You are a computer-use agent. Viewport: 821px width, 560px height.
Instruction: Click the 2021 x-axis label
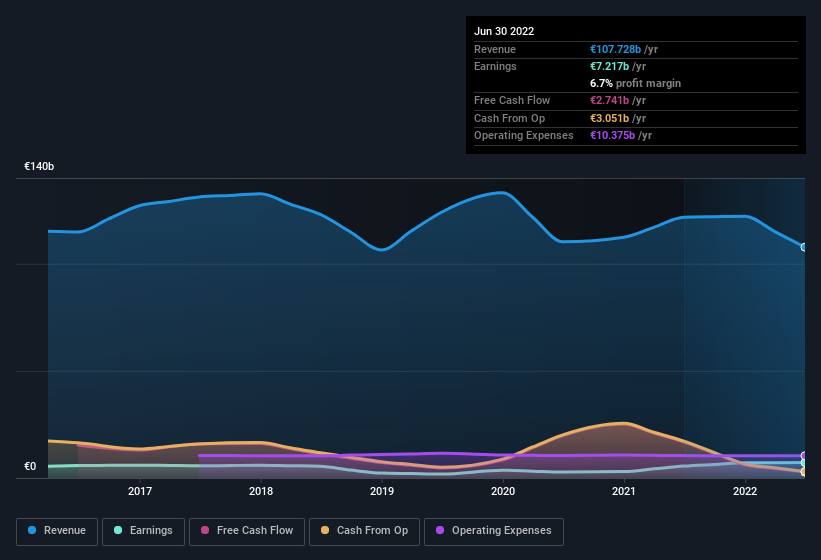click(x=624, y=491)
